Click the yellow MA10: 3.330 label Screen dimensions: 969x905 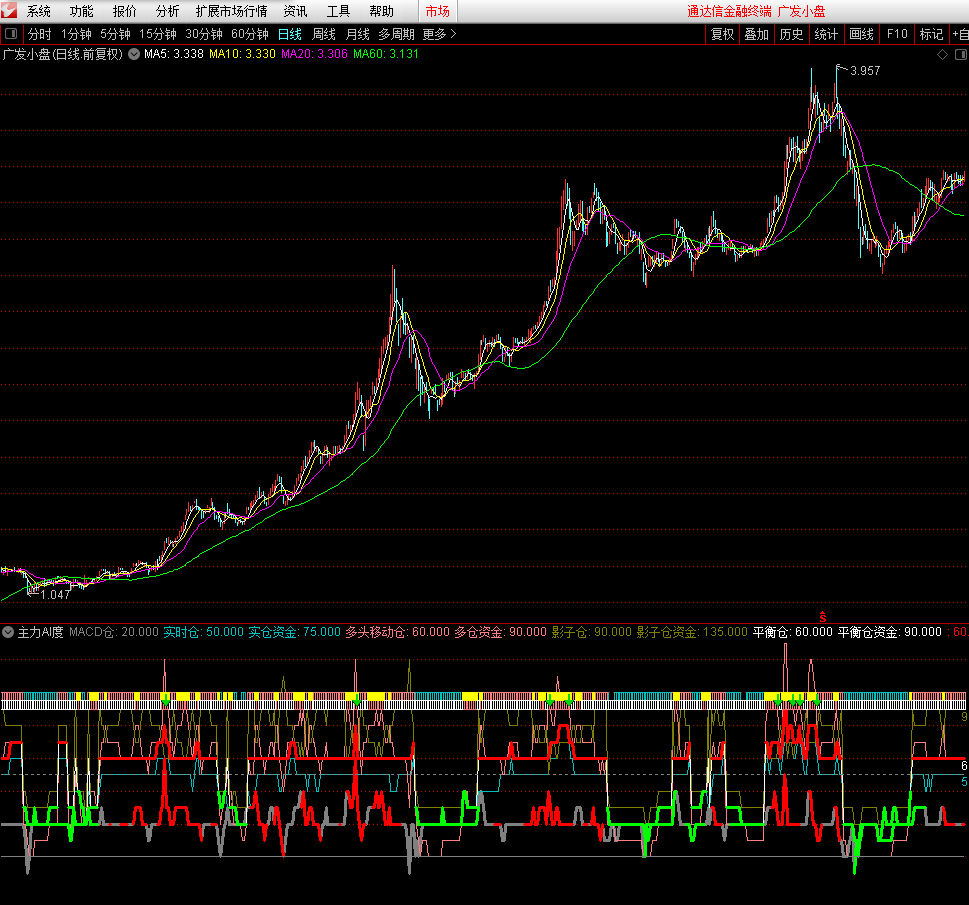[242, 54]
